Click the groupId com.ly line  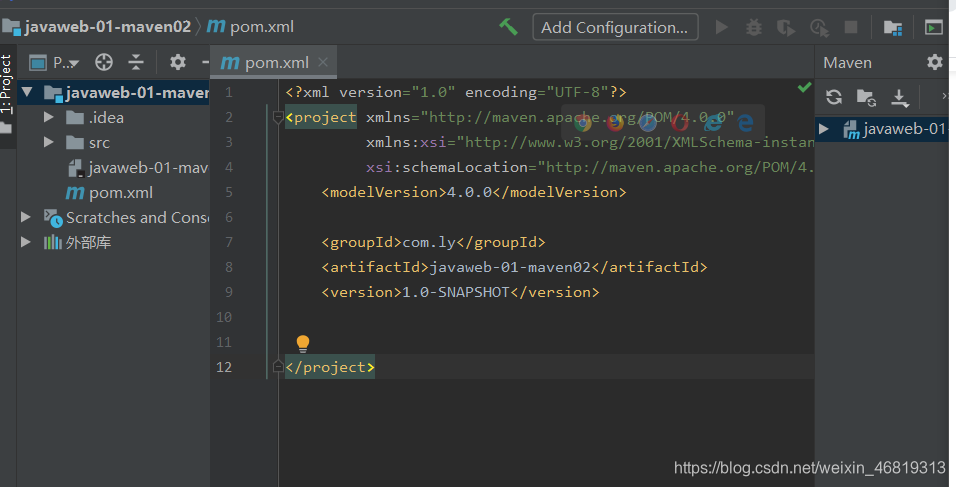(433, 243)
